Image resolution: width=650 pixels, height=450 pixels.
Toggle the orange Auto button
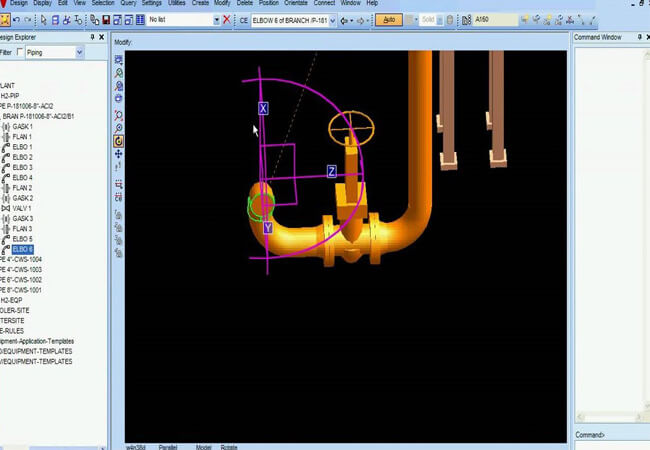(389, 19)
